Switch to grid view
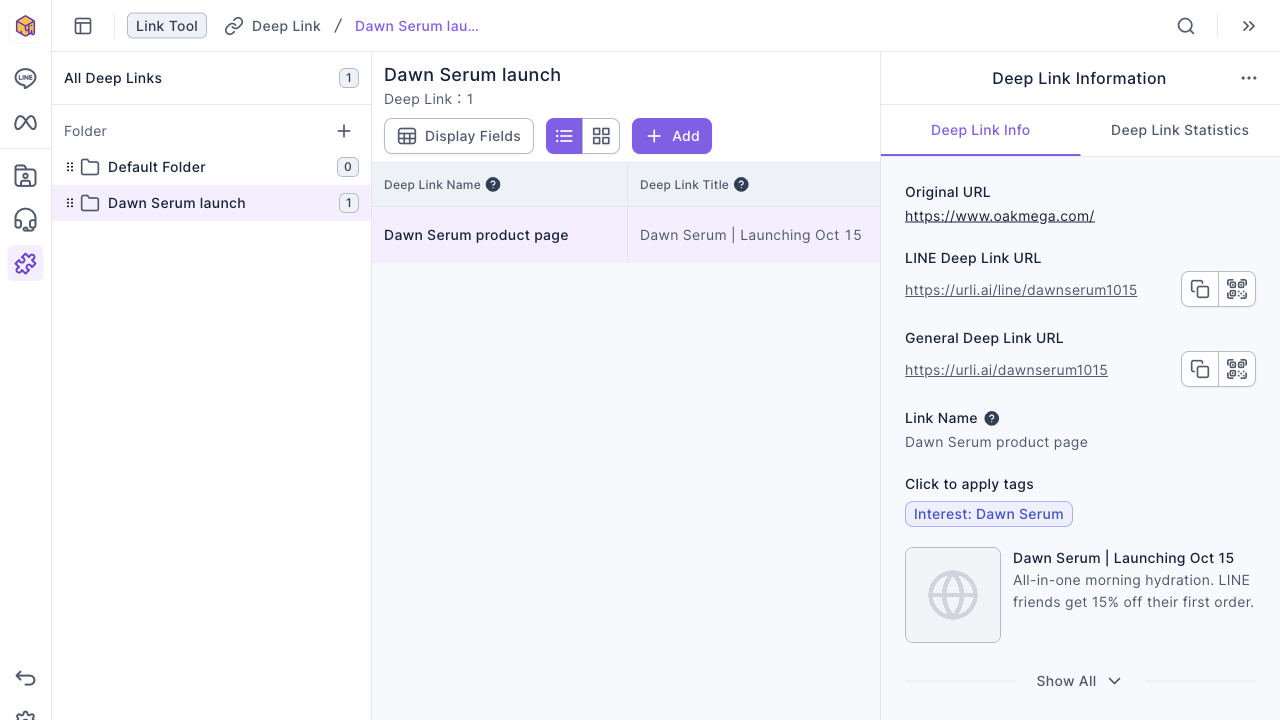 click(601, 136)
